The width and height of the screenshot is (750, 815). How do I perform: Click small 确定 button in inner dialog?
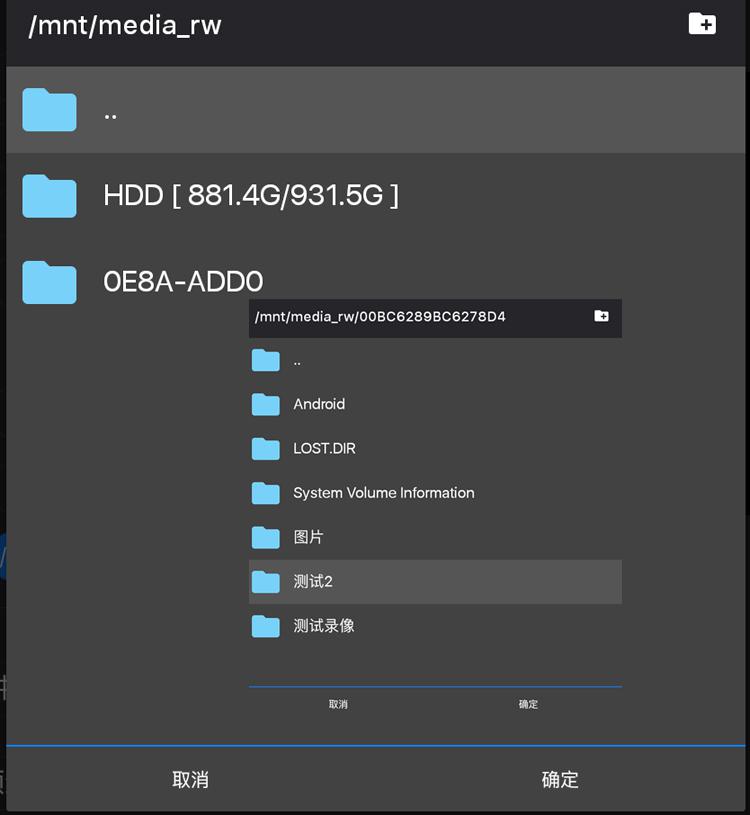pos(528,704)
